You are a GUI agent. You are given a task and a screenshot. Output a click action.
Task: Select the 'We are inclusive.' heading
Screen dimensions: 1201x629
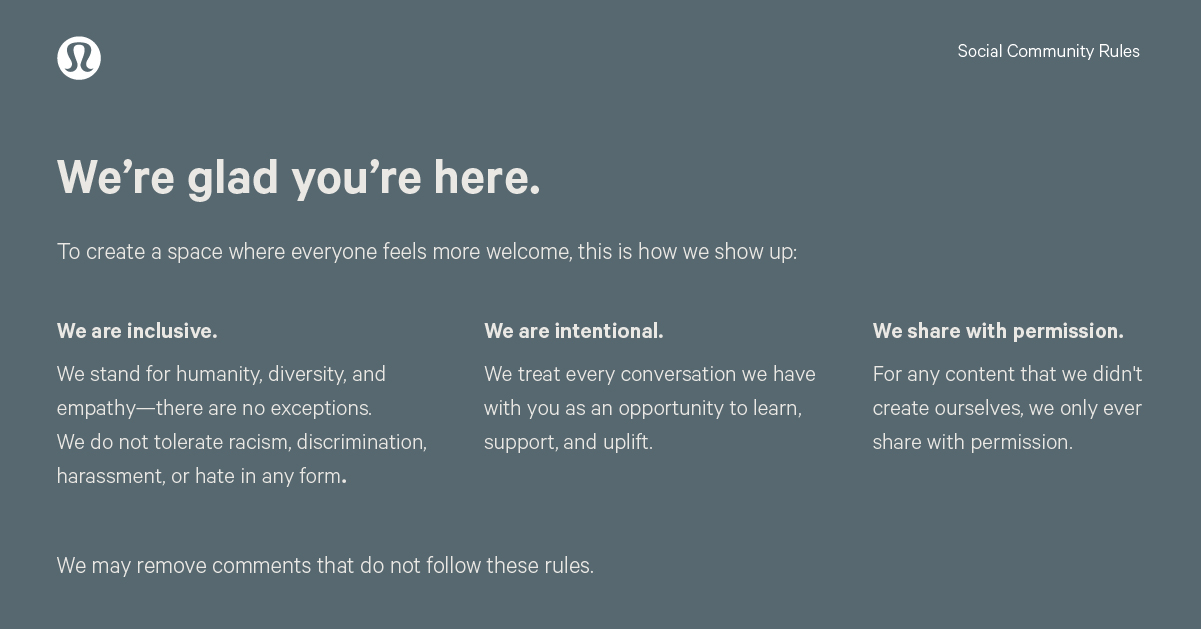(x=137, y=331)
